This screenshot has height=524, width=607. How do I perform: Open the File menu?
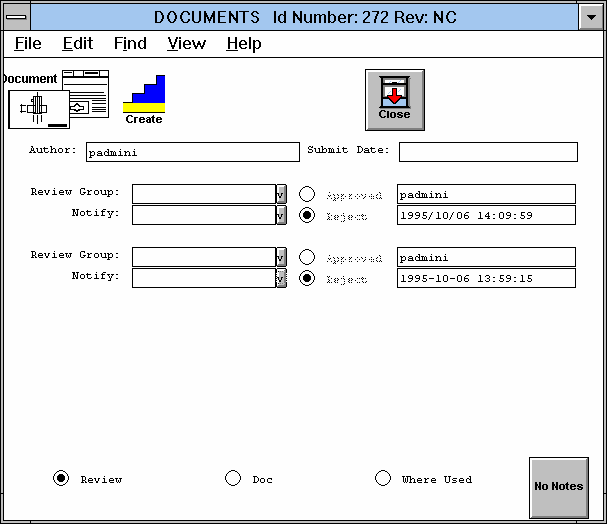click(28, 43)
